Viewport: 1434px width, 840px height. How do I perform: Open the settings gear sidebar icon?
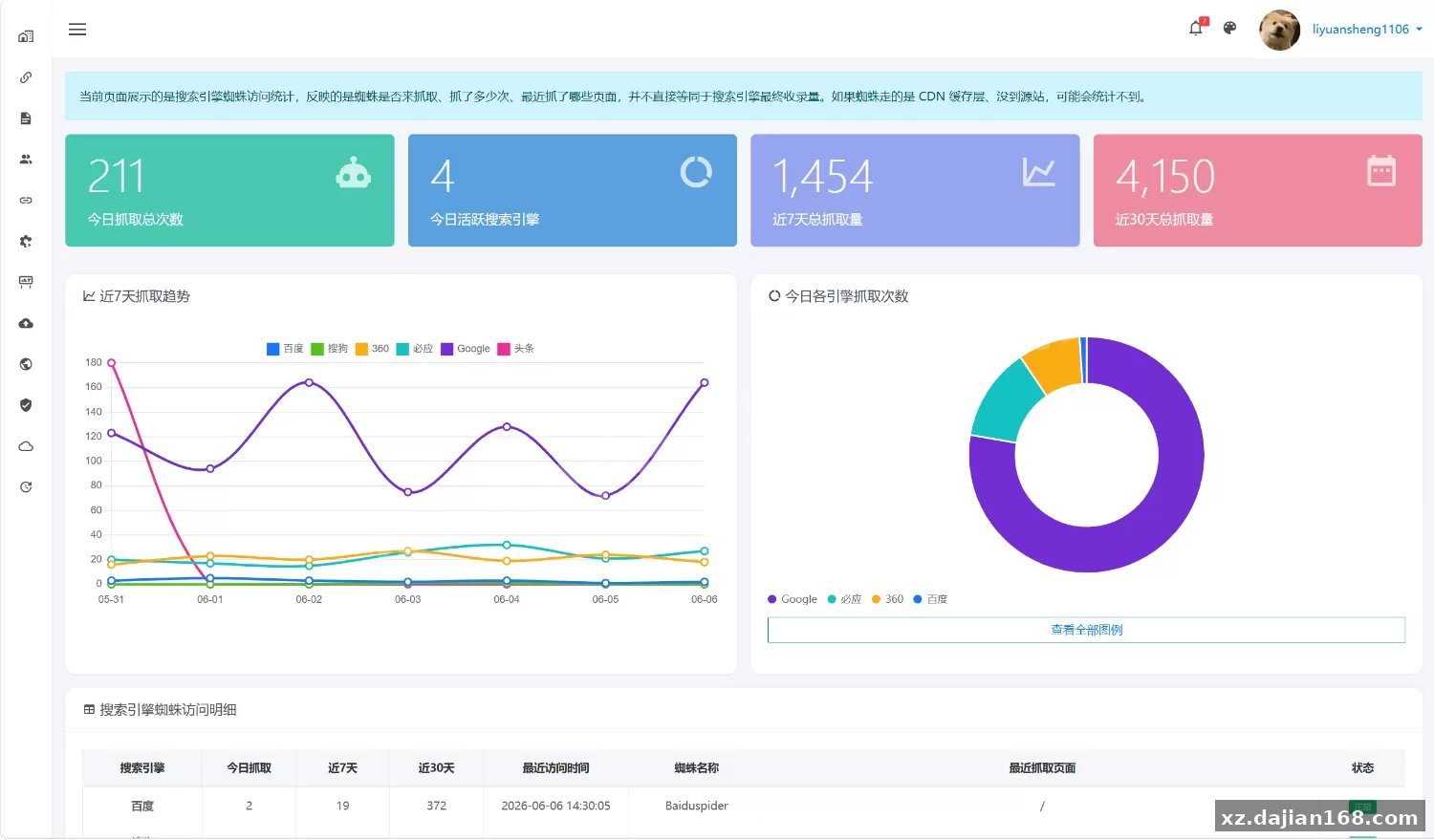(x=26, y=241)
